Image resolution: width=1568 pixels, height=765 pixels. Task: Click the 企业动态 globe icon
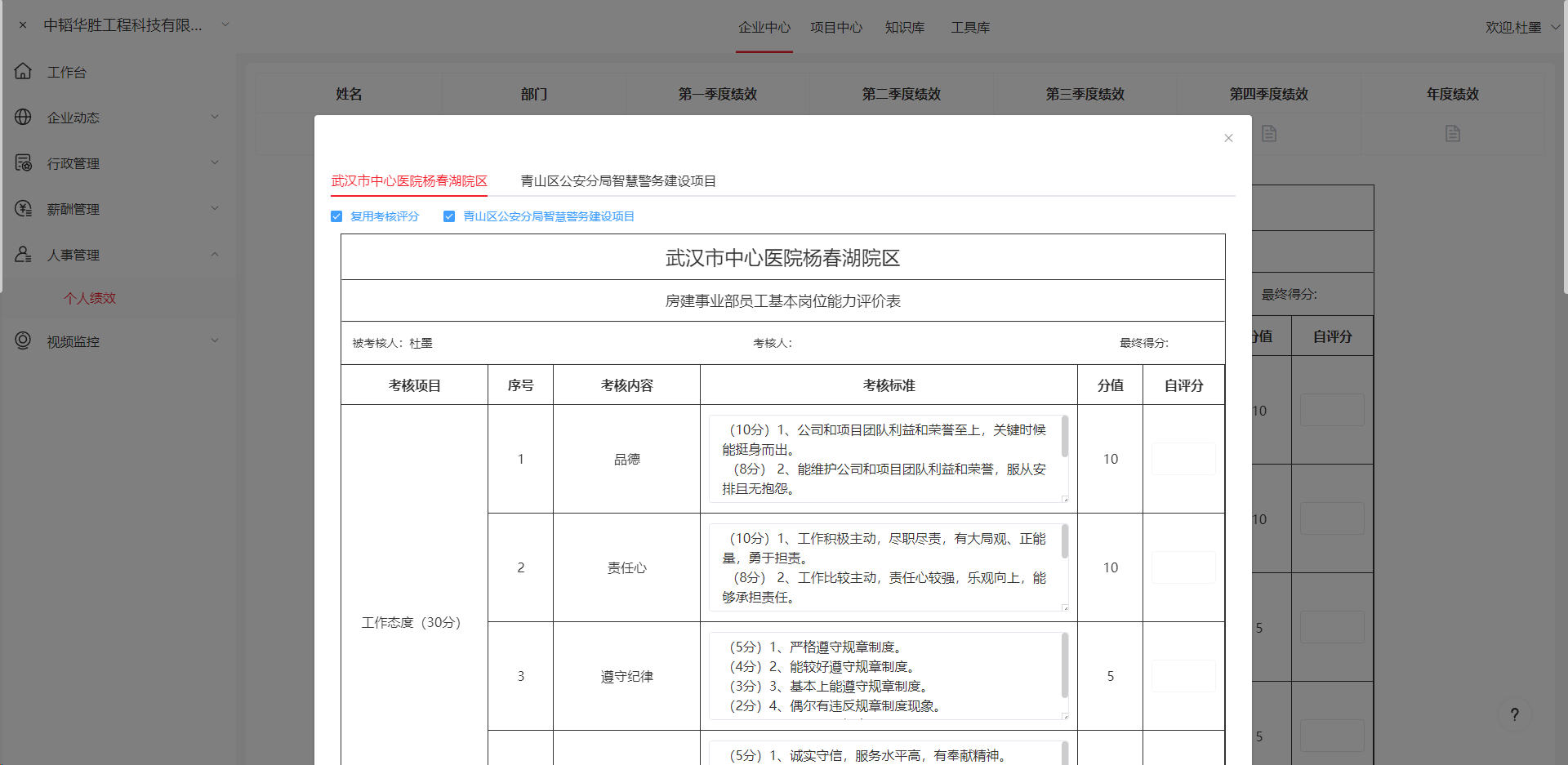[23, 118]
